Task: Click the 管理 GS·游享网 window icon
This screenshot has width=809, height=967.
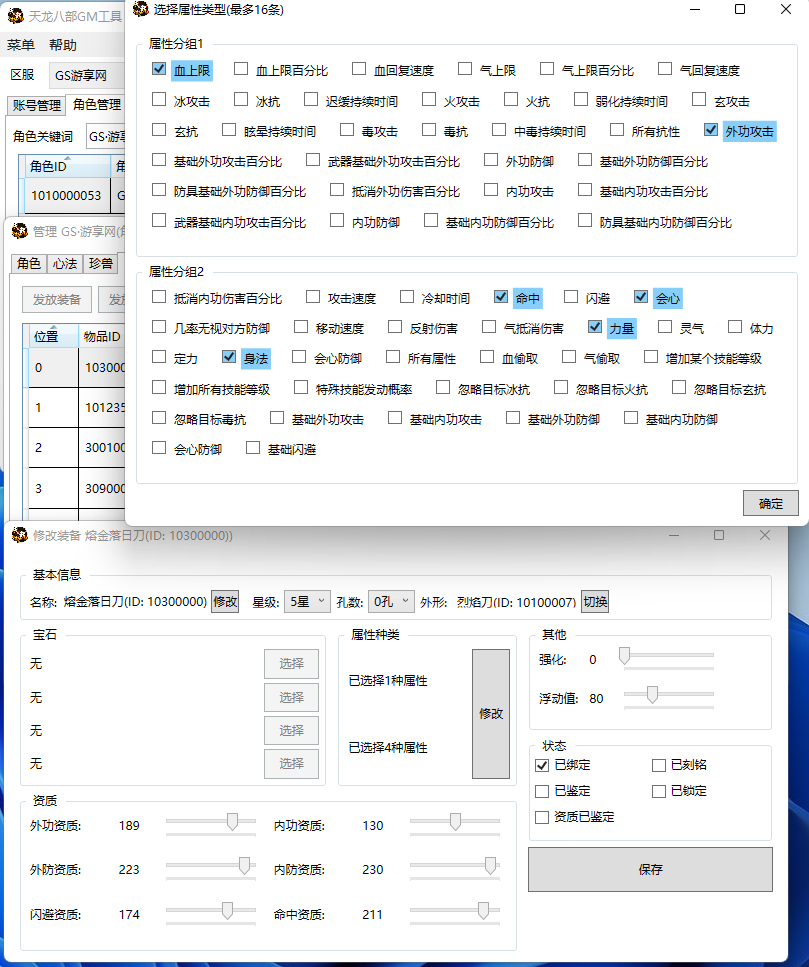Action: point(20,232)
